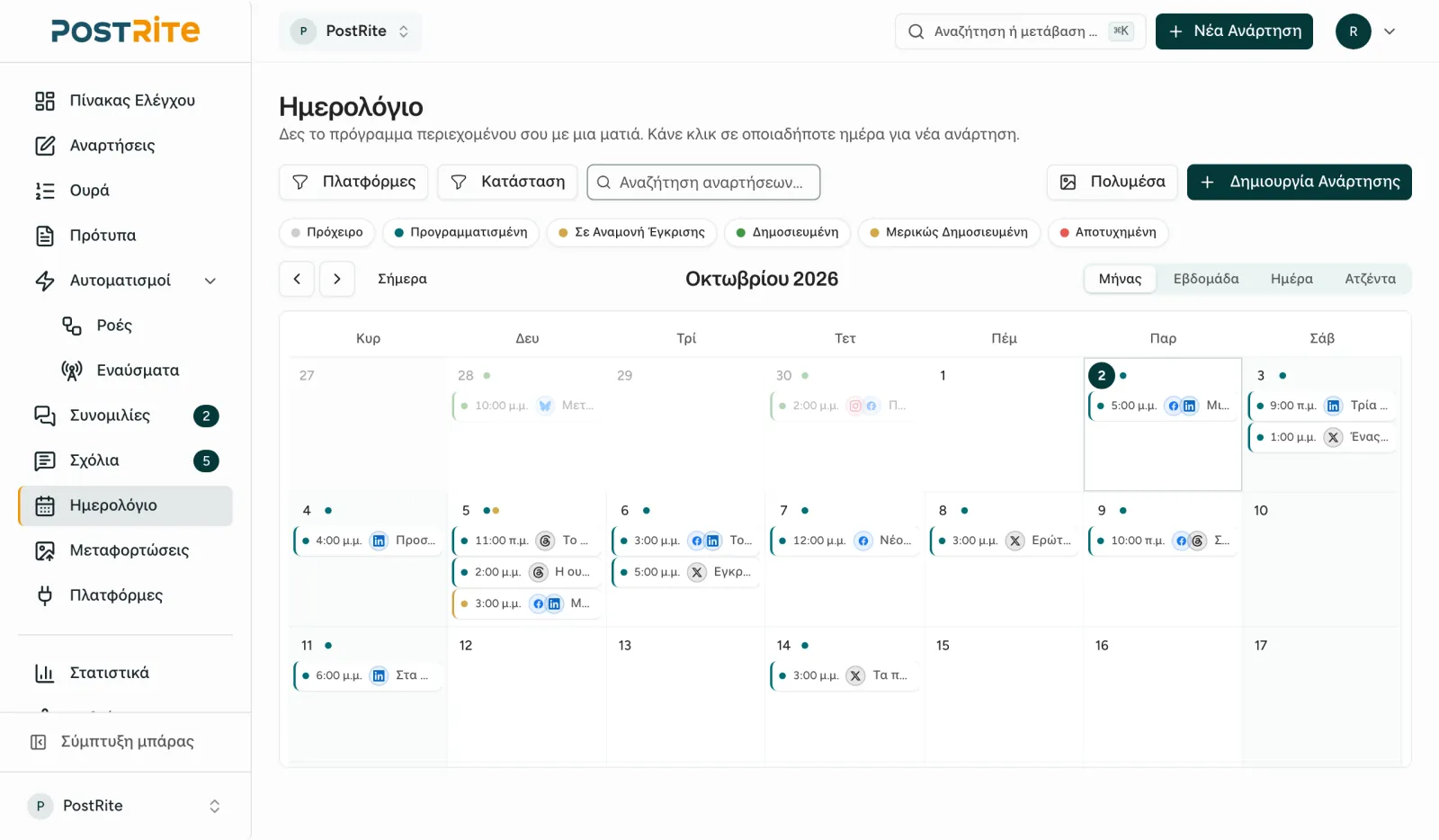Image resolution: width=1439 pixels, height=840 pixels.
Task: Go to next month with right arrow
Action: coord(337,279)
